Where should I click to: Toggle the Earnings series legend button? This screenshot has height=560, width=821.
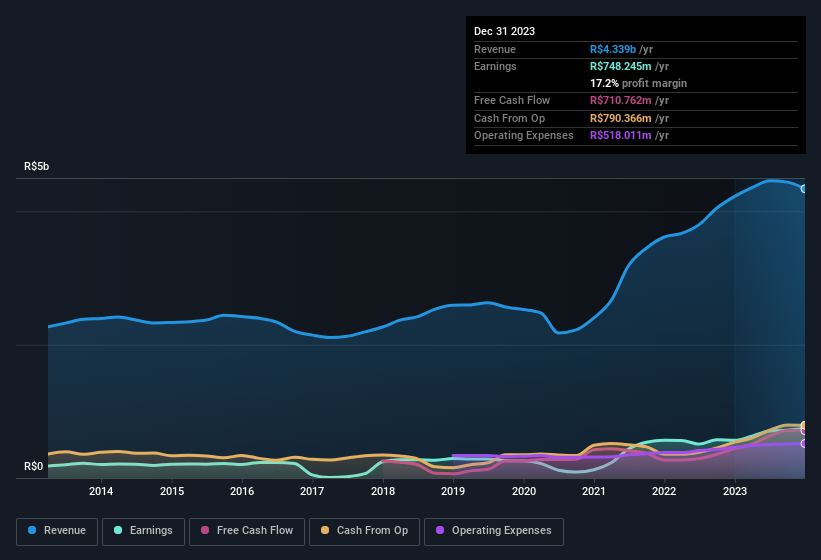[x=143, y=531]
